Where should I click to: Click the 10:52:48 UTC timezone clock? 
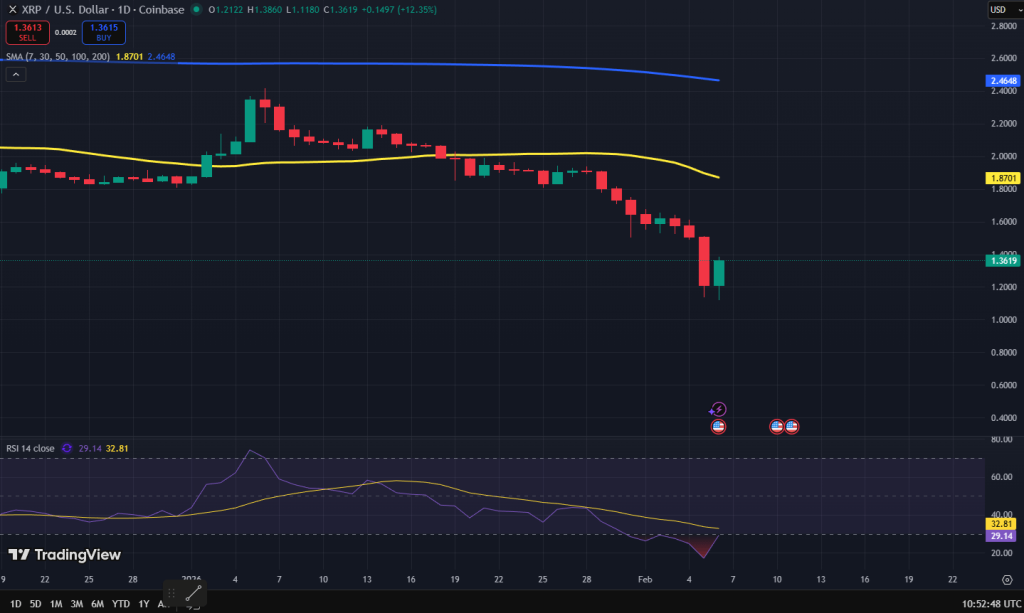click(x=991, y=604)
